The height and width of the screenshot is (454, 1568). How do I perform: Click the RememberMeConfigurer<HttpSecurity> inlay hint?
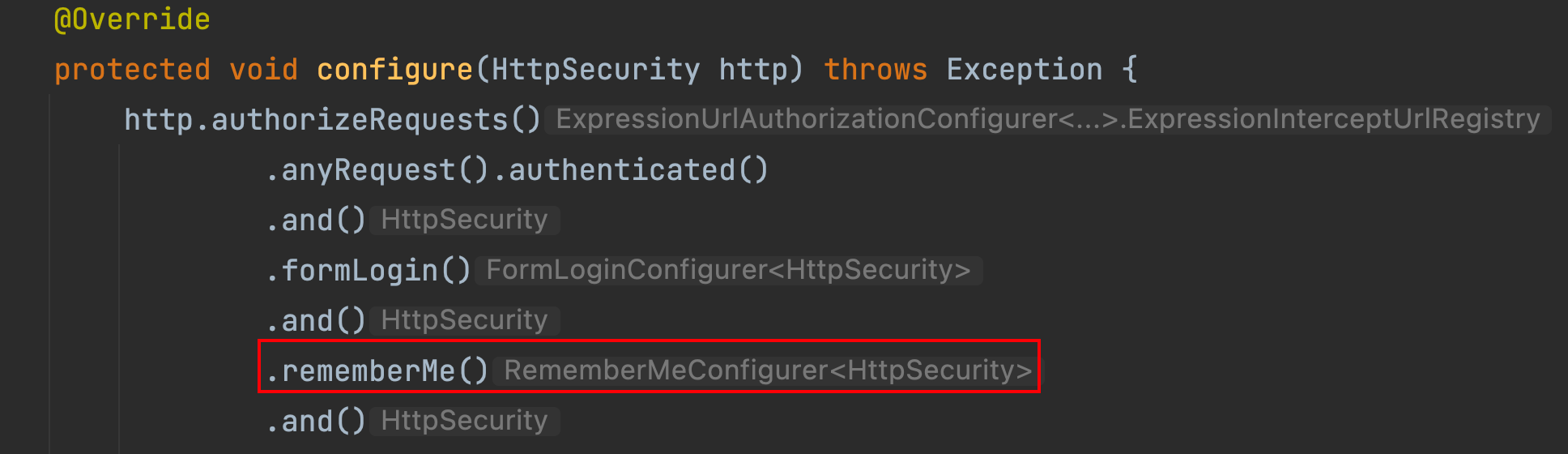pyautogui.click(x=767, y=370)
